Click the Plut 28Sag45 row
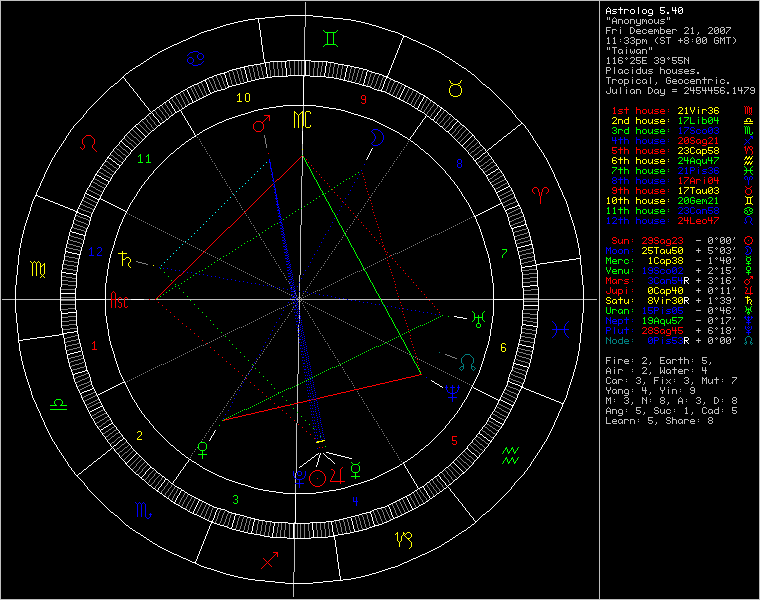 [x=680, y=331]
